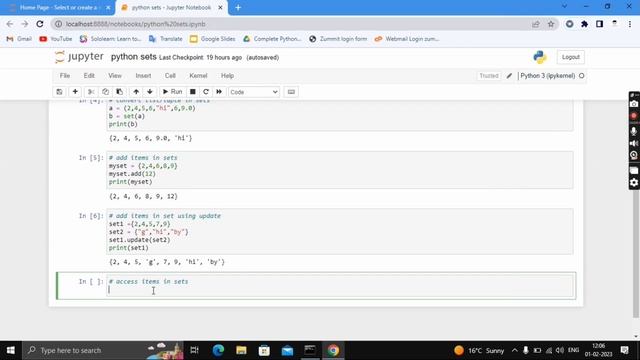The width and height of the screenshot is (640, 360).
Task: Open the screen recorder settings gear
Action: [x=634, y=182]
